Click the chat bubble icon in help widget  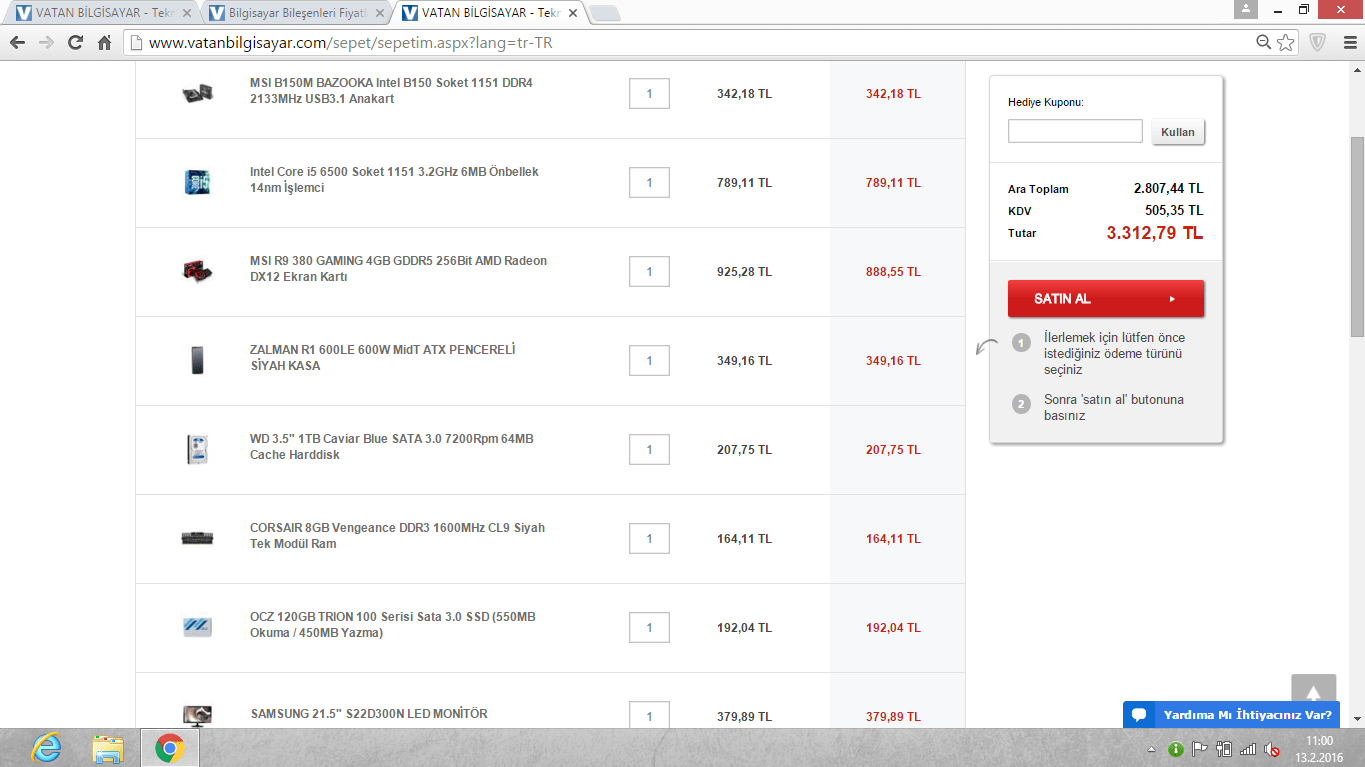click(x=1138, y=715)
